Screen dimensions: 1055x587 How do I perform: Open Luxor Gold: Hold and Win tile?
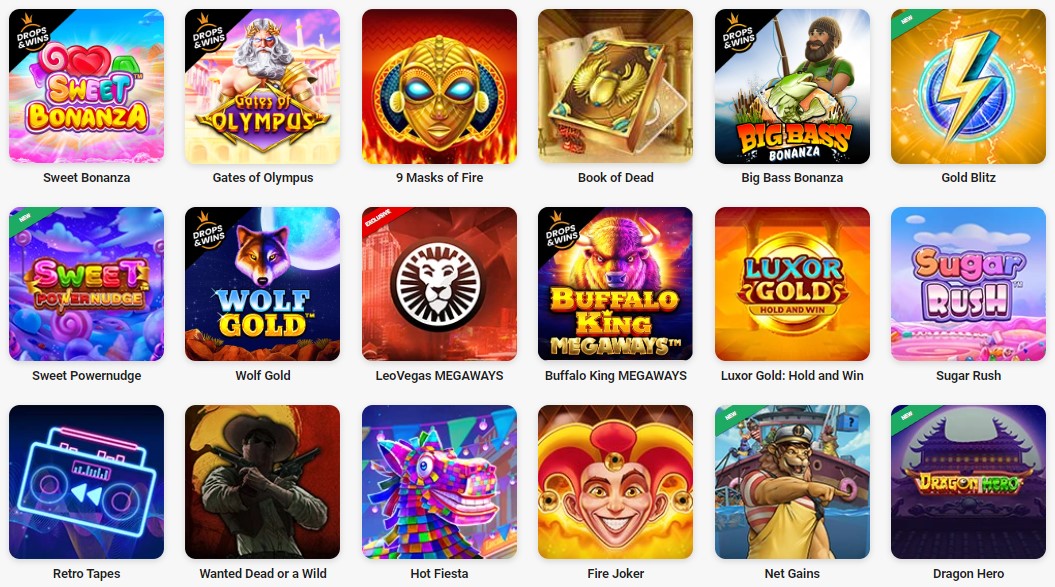(x=792, y=284)
